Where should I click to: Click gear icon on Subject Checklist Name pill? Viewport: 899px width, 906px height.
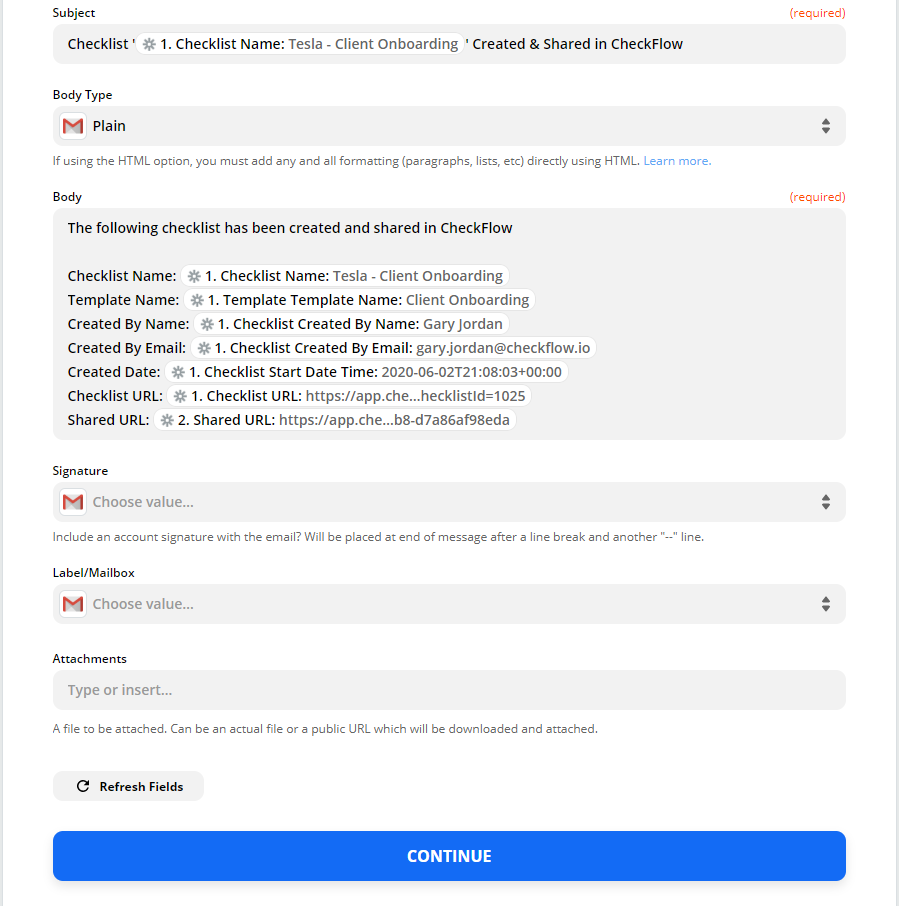coord(150,44)
